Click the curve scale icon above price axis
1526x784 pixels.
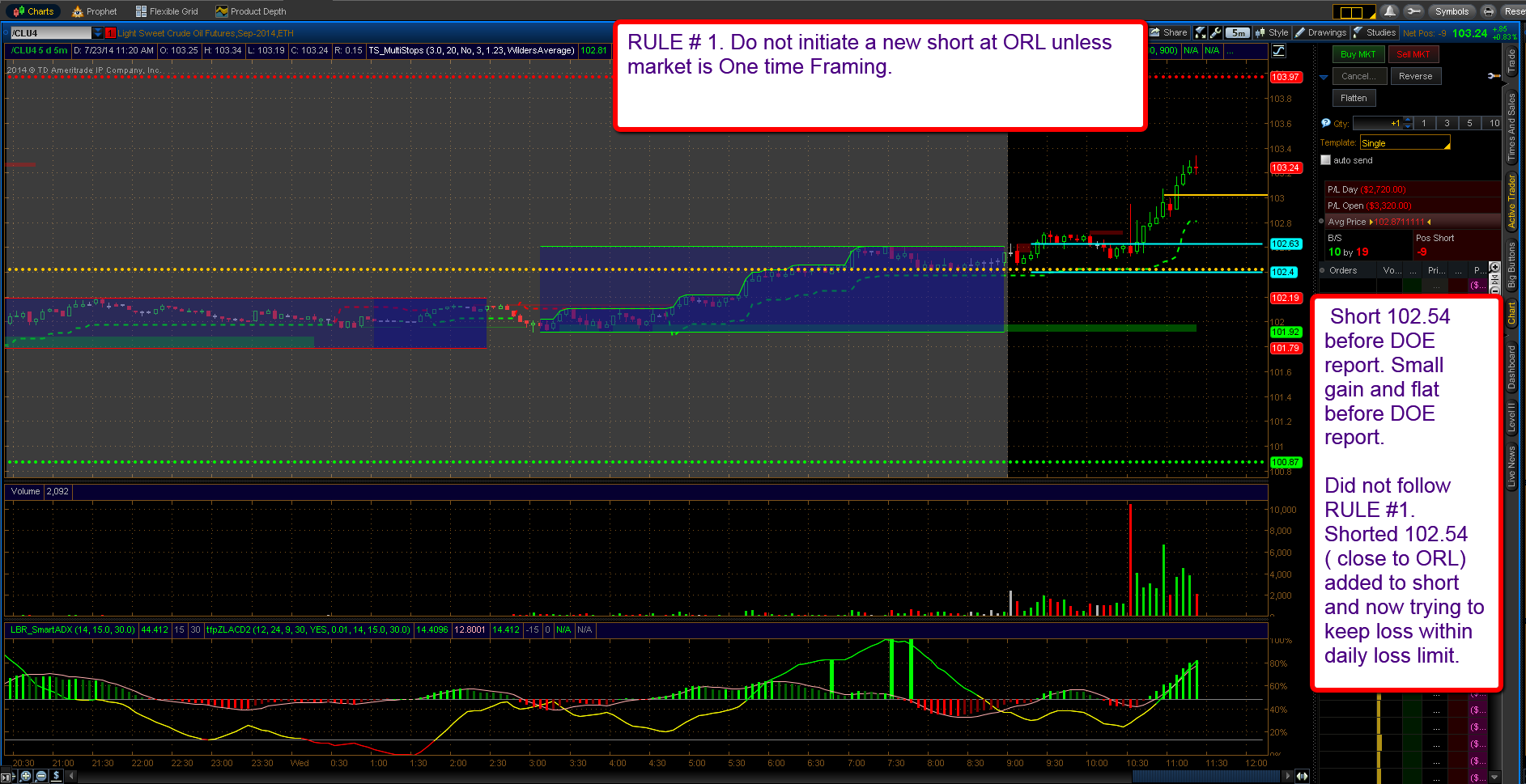click(1278, 51)
